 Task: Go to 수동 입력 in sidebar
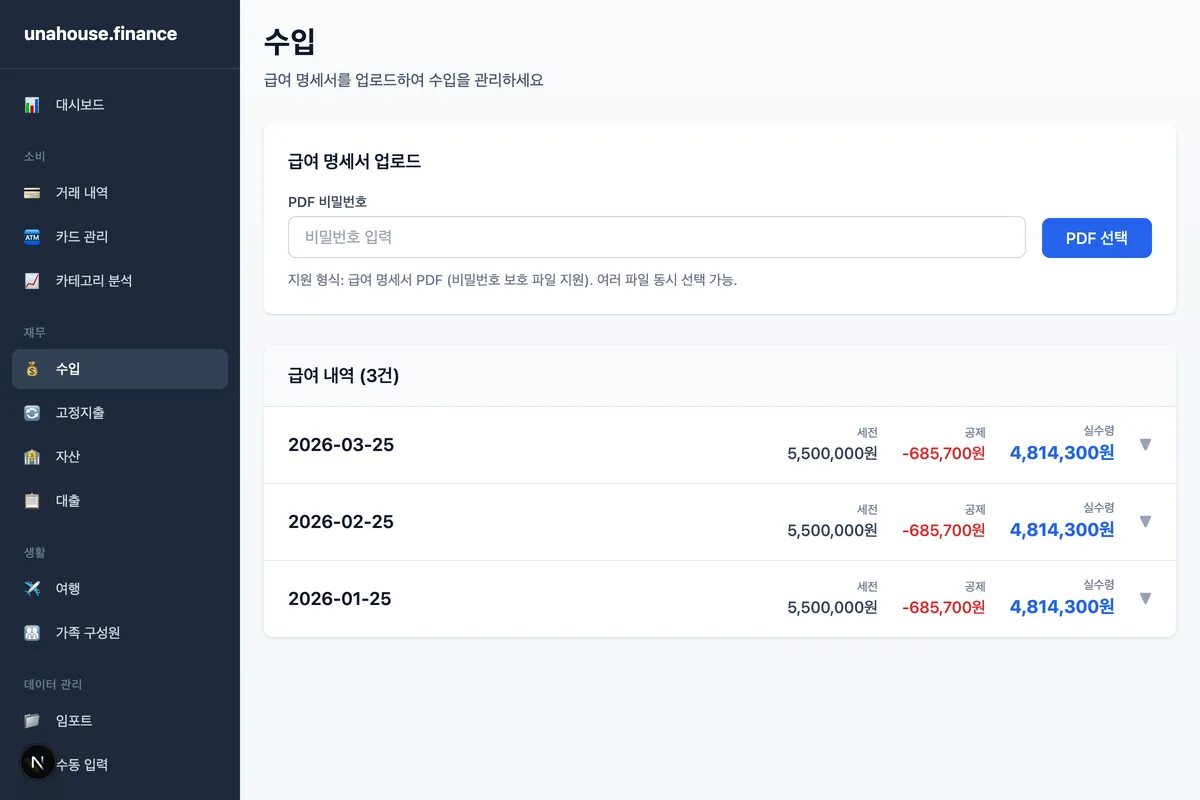click(84, 765)
